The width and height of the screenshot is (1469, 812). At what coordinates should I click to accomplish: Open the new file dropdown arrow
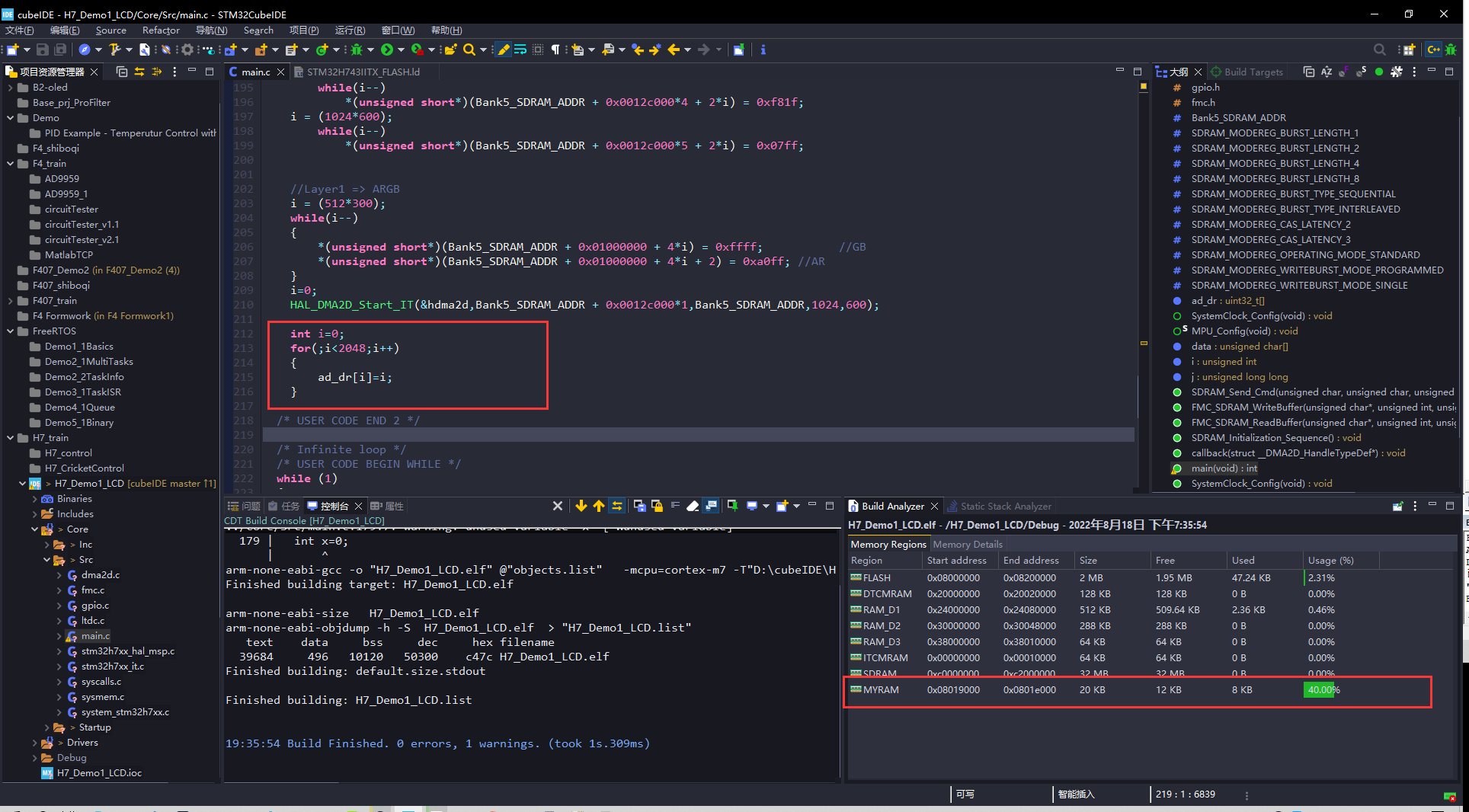tap(27, 50)
